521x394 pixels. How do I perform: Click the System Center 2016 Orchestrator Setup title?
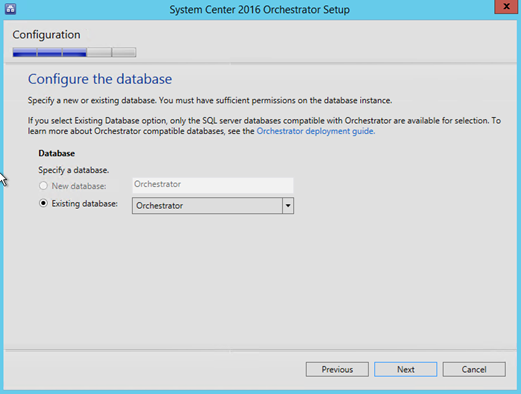[x=259, y=9]
